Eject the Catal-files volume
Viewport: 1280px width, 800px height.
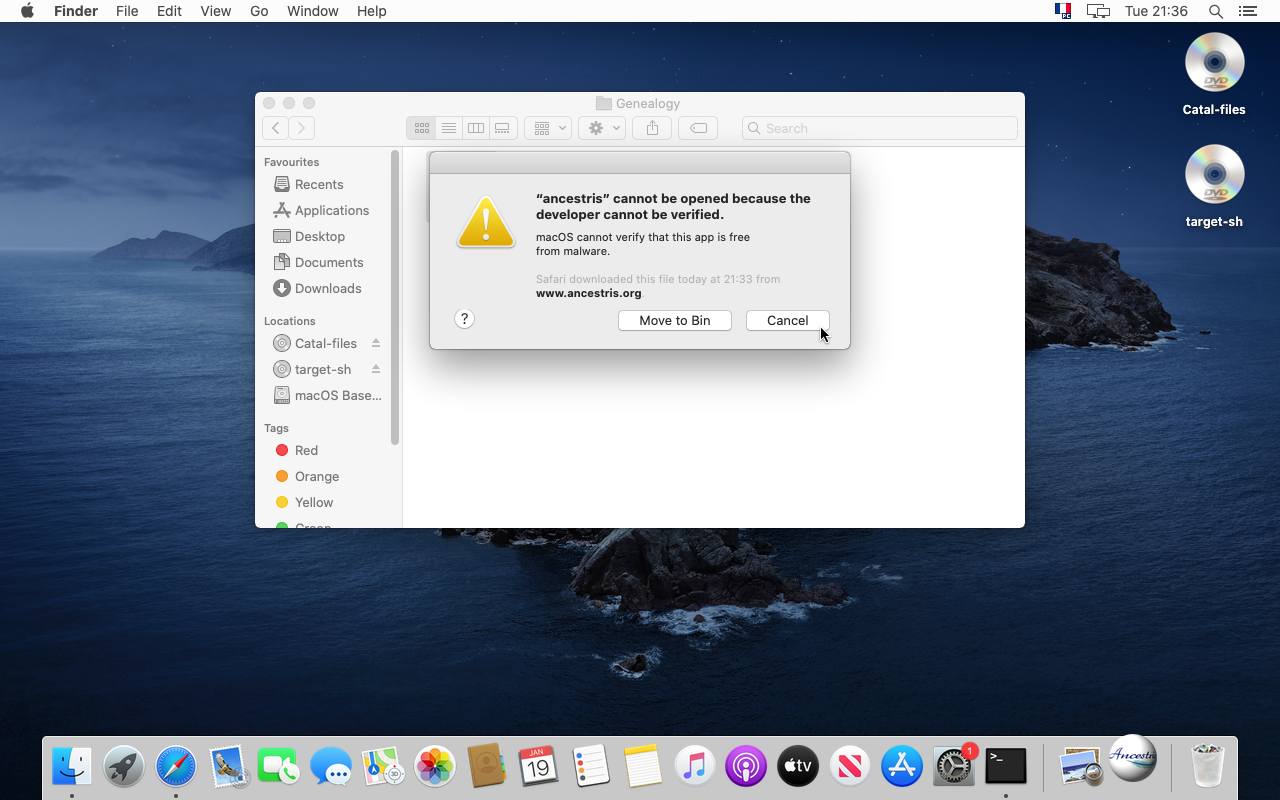pos(376,343)
